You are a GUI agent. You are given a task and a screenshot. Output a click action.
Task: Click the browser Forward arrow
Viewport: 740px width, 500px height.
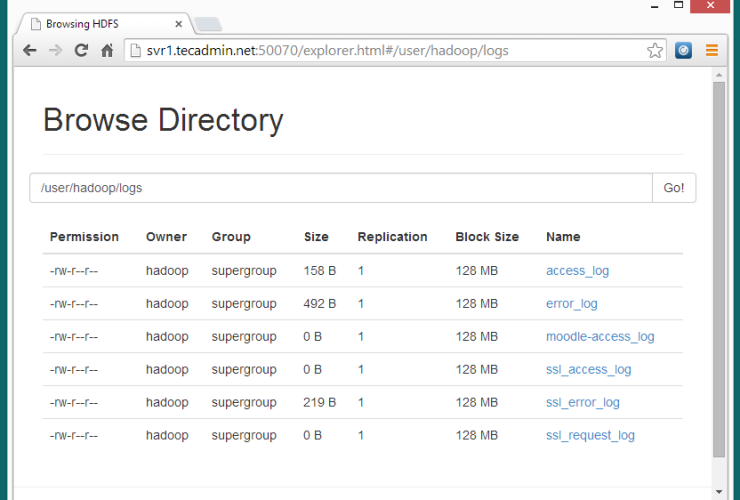(56, 50)
